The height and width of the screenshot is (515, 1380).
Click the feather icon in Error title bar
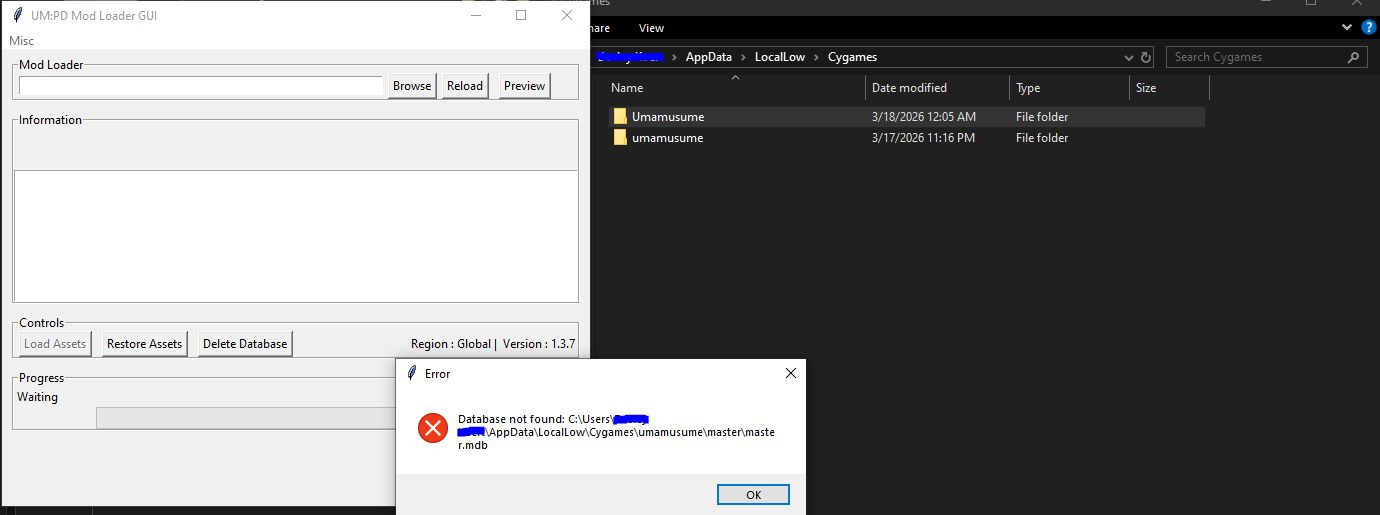(412, 373)
